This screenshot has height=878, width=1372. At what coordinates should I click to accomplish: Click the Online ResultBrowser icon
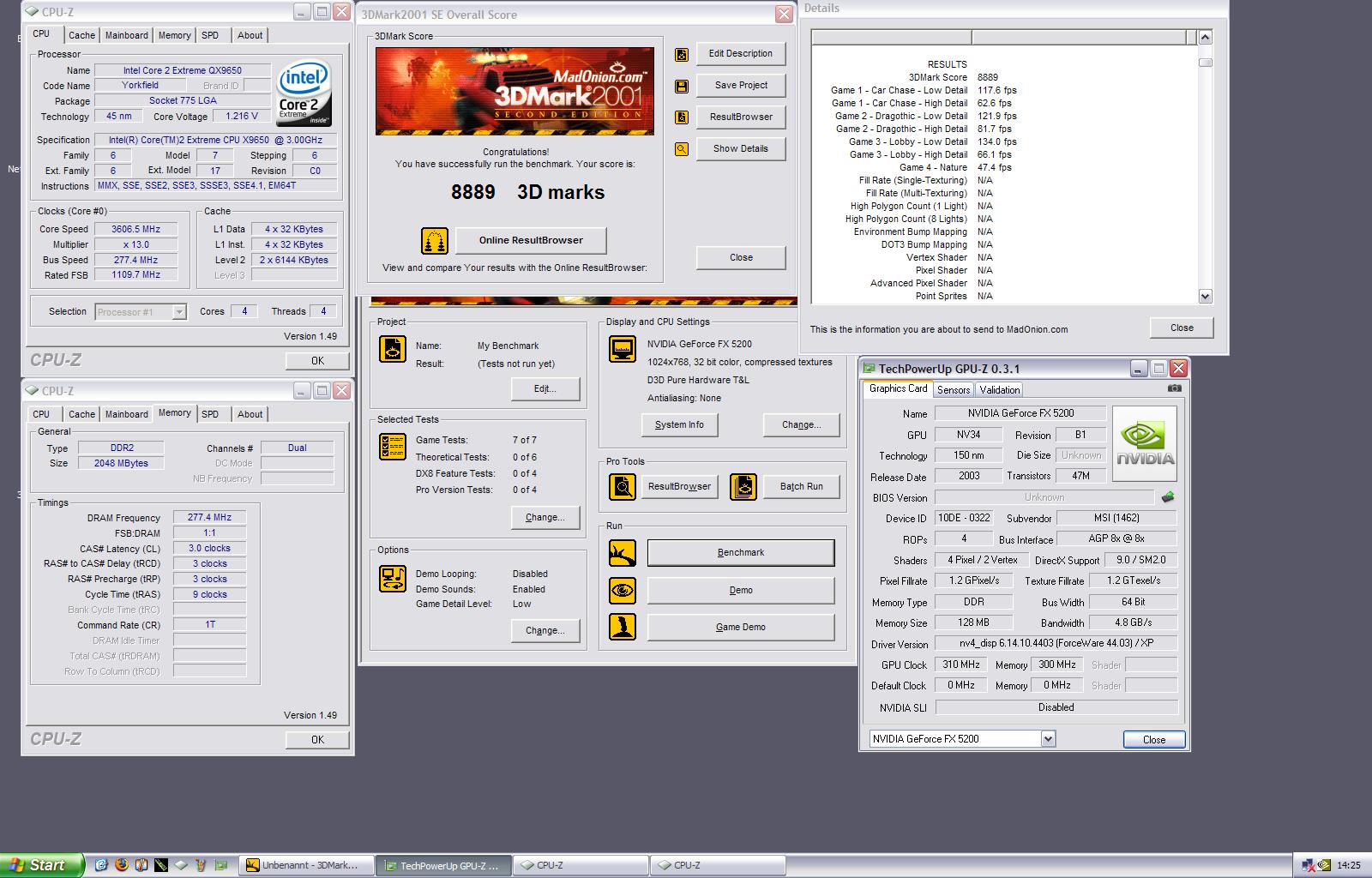click(435, 241)
